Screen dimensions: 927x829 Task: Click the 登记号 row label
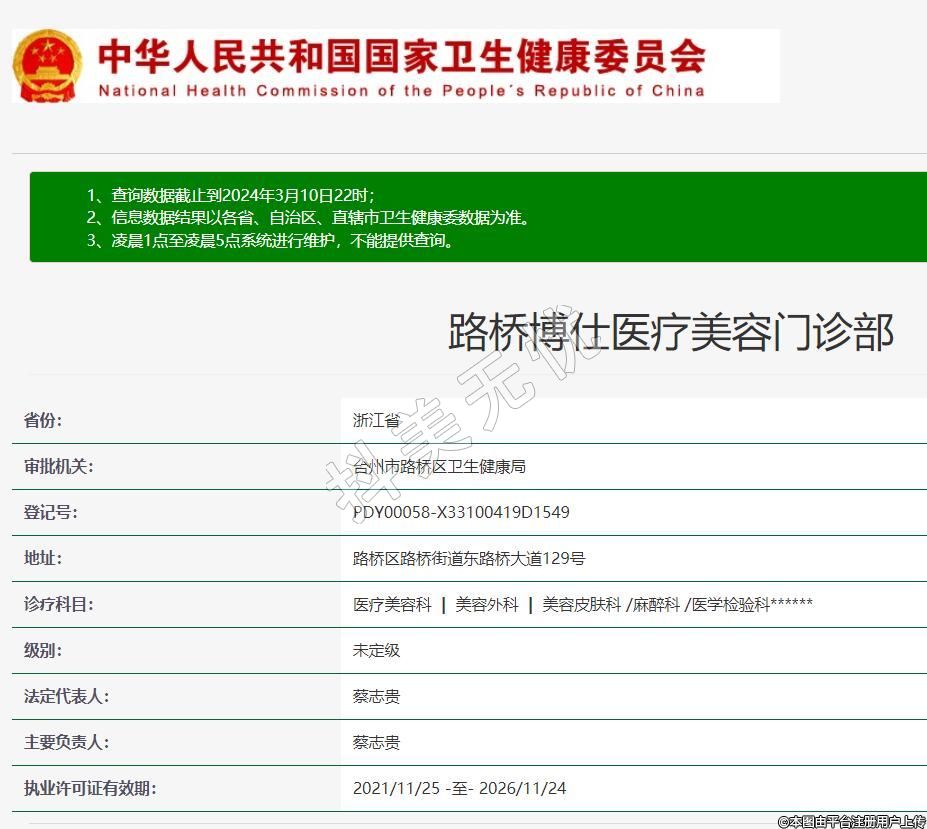click(50, 512)
